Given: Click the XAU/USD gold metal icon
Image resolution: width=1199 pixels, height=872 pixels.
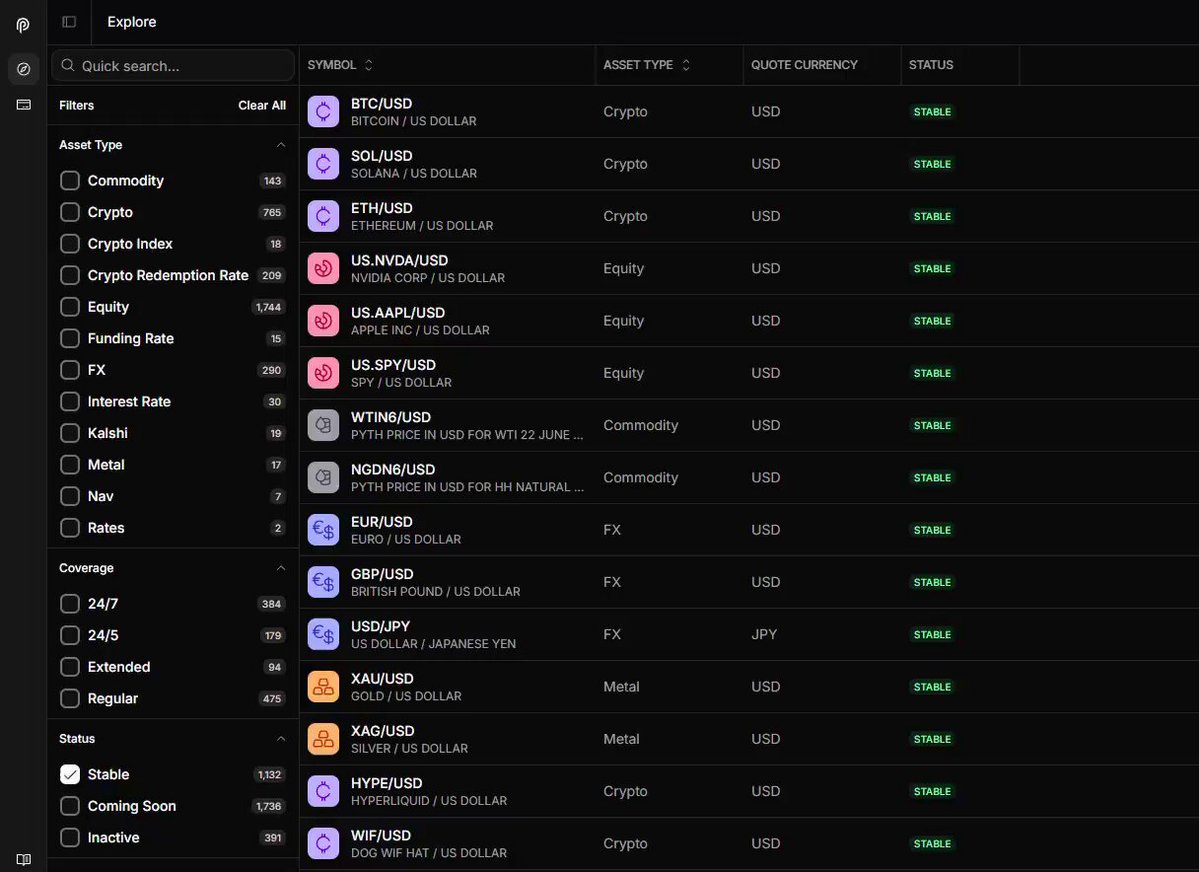Looking at the screenshot, I should [x=323, y=686].
